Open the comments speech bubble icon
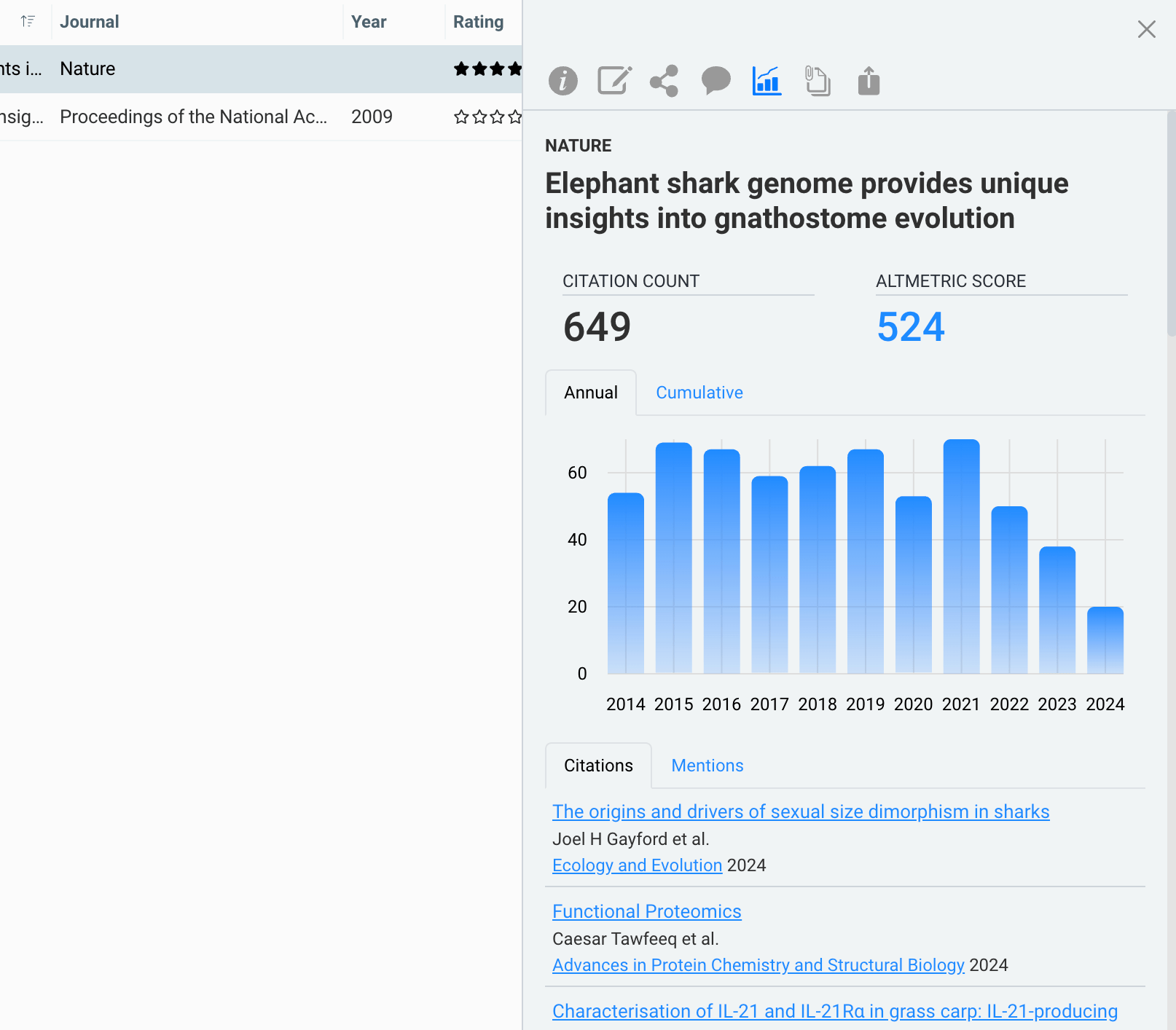1176x1030 pixels. 716,80
